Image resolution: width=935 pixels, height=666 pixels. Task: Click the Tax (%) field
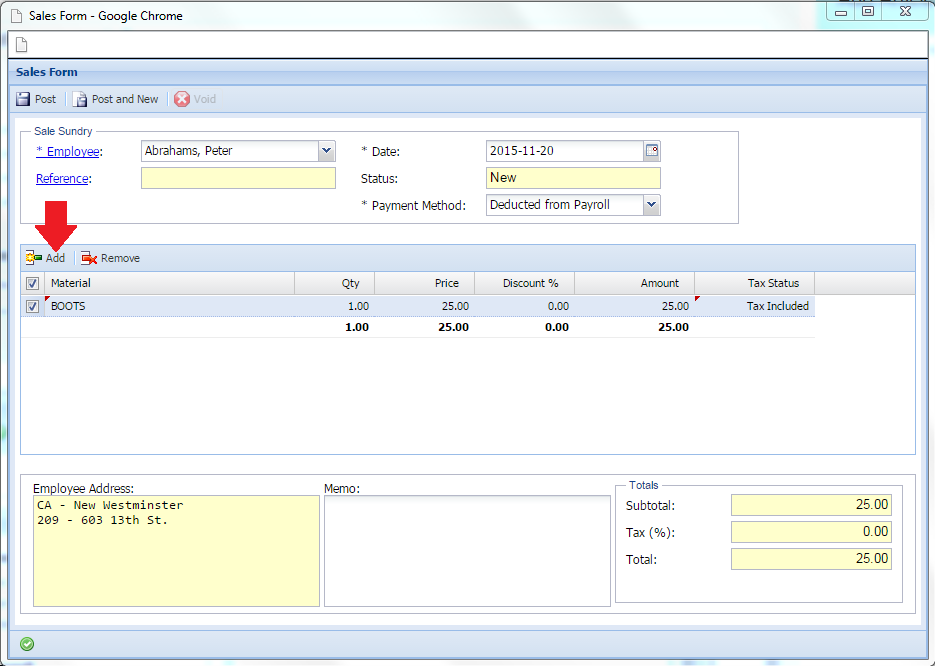tap(811, 532)
